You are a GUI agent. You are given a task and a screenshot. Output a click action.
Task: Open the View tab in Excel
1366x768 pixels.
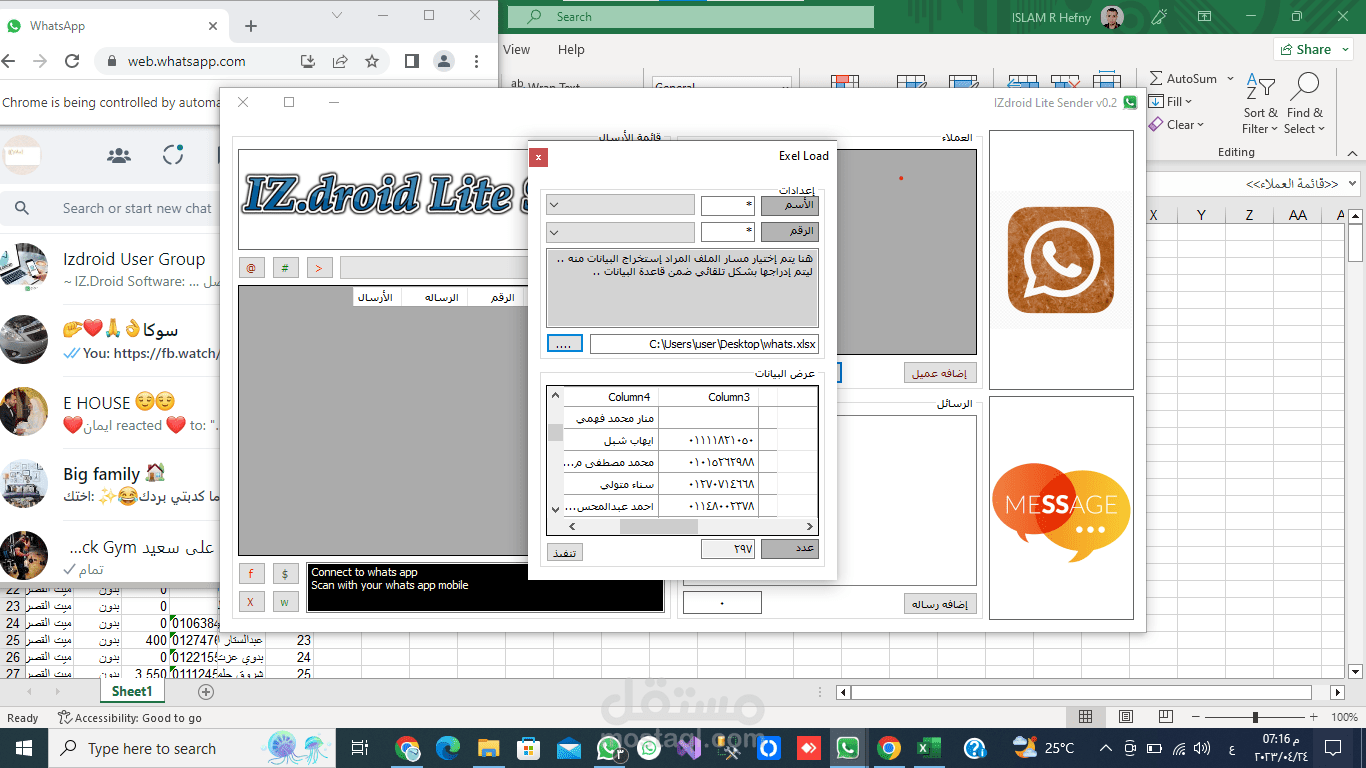[x=517, y=49]
